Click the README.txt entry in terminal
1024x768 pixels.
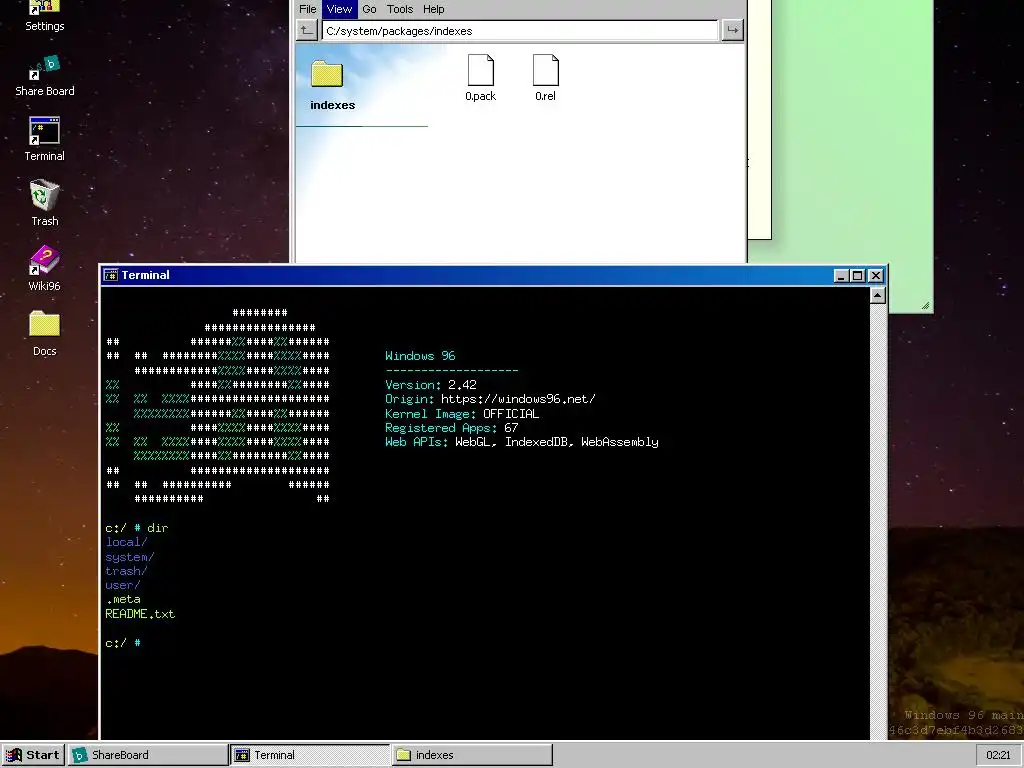coord(140,614)
